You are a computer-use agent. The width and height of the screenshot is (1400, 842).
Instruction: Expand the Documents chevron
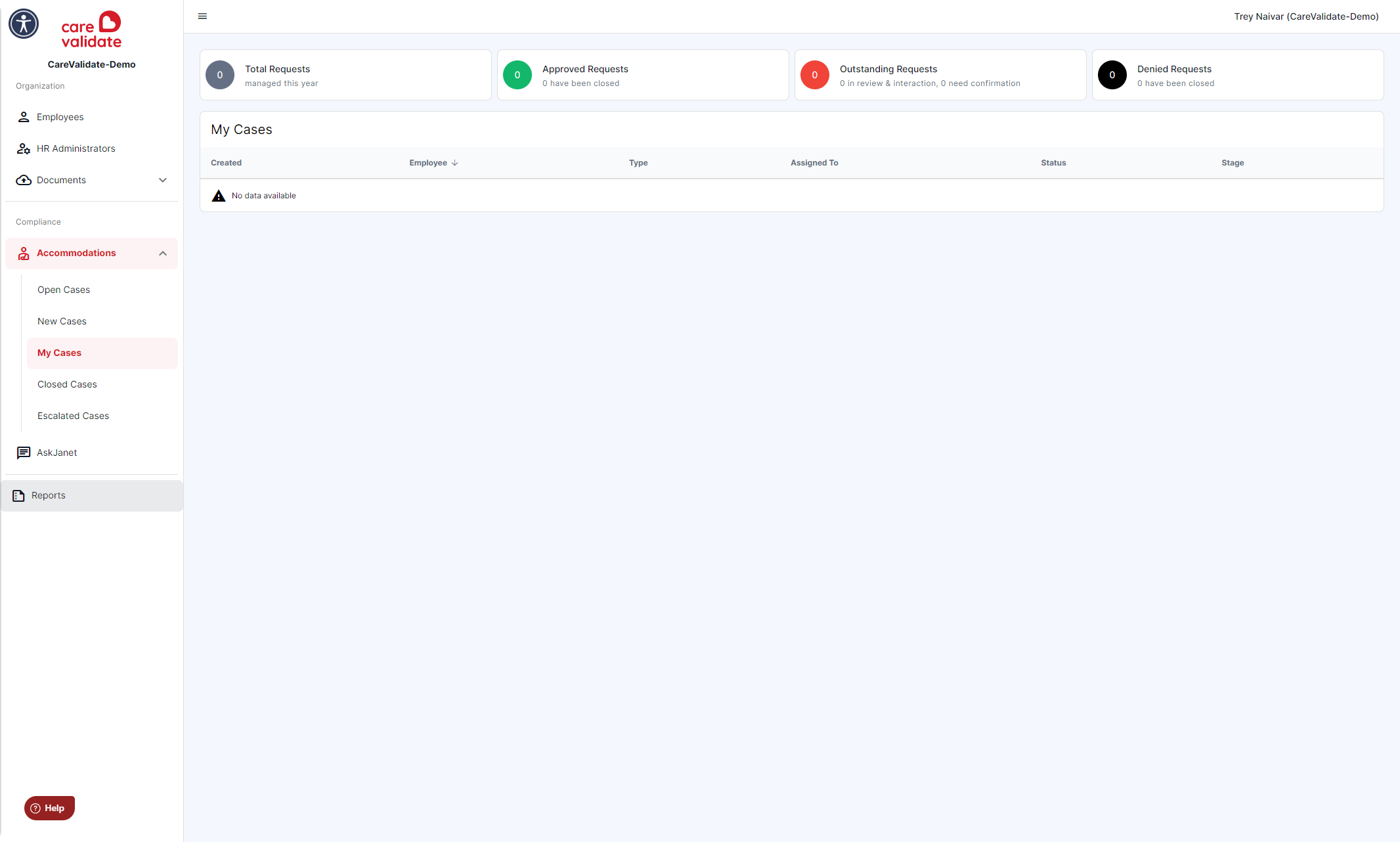163,180
